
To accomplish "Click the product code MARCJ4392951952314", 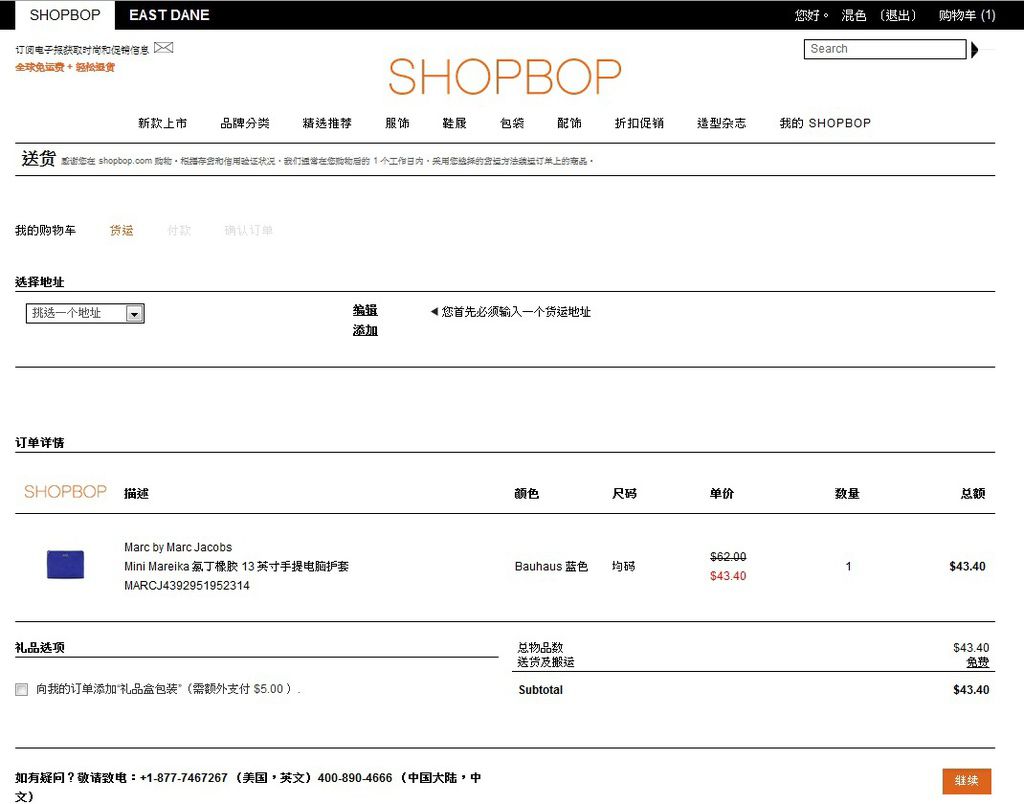I will 187,586.
